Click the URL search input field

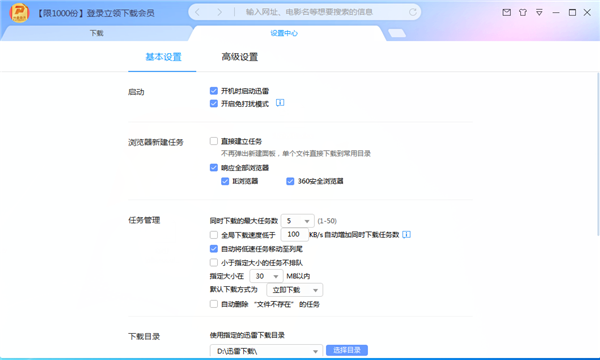pos(309,12)
